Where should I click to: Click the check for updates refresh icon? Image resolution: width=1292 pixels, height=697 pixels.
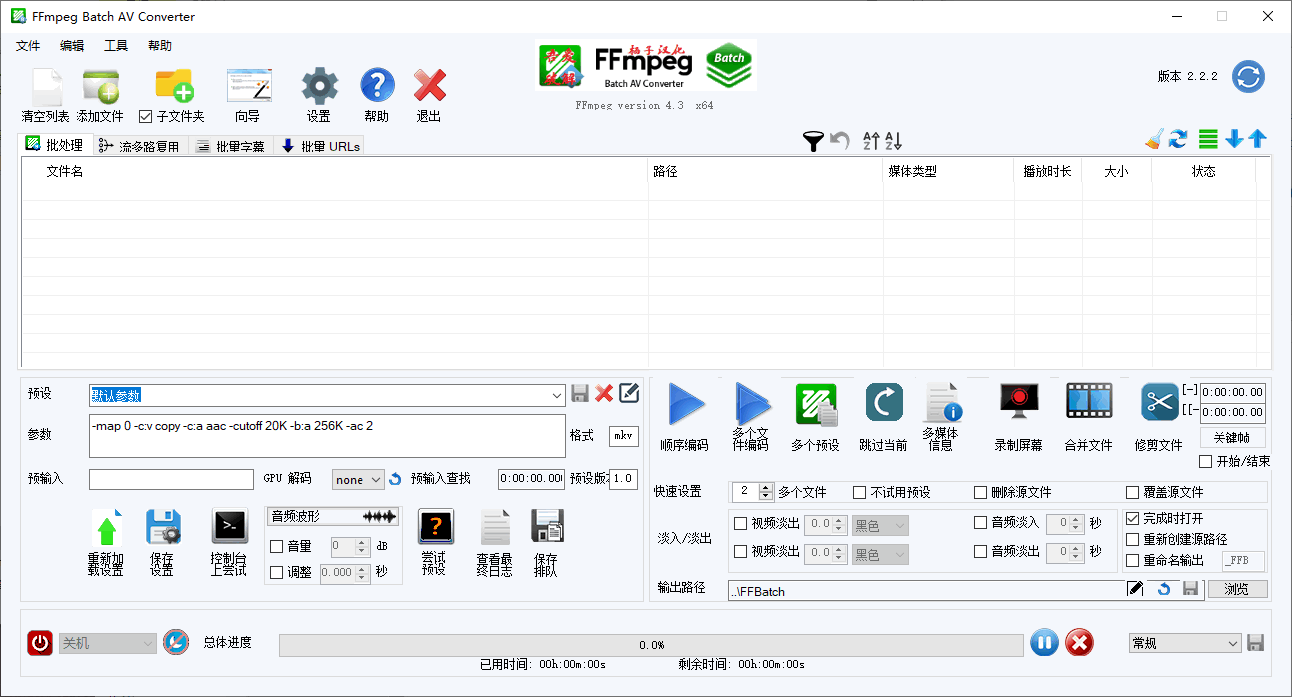pos(1248,77)
